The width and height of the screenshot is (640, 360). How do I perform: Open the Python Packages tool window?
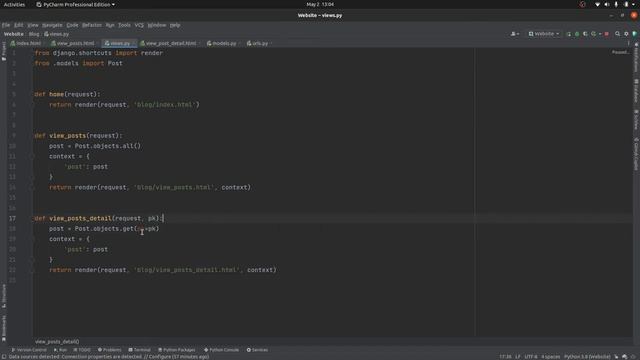point(177,350)
